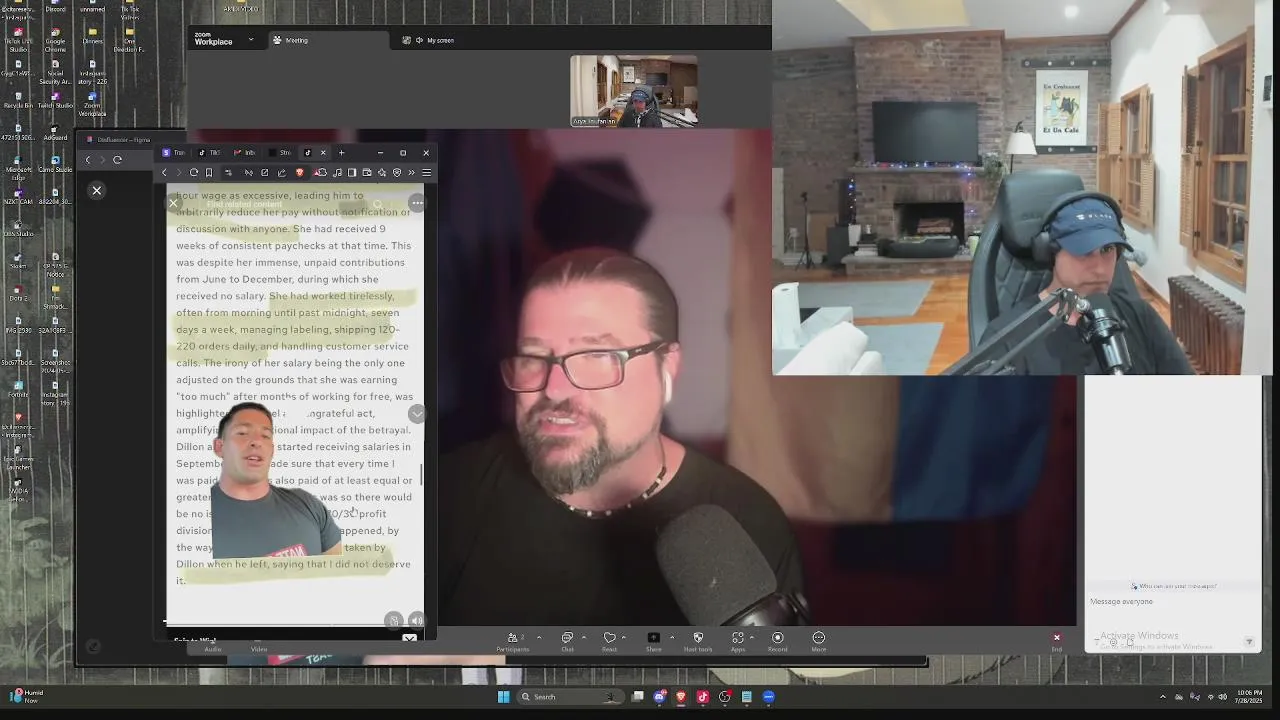The image size is (1280, 720).
Task: Open Zoom Workplace dropdown arrow
Action: [x=250, y=40]
